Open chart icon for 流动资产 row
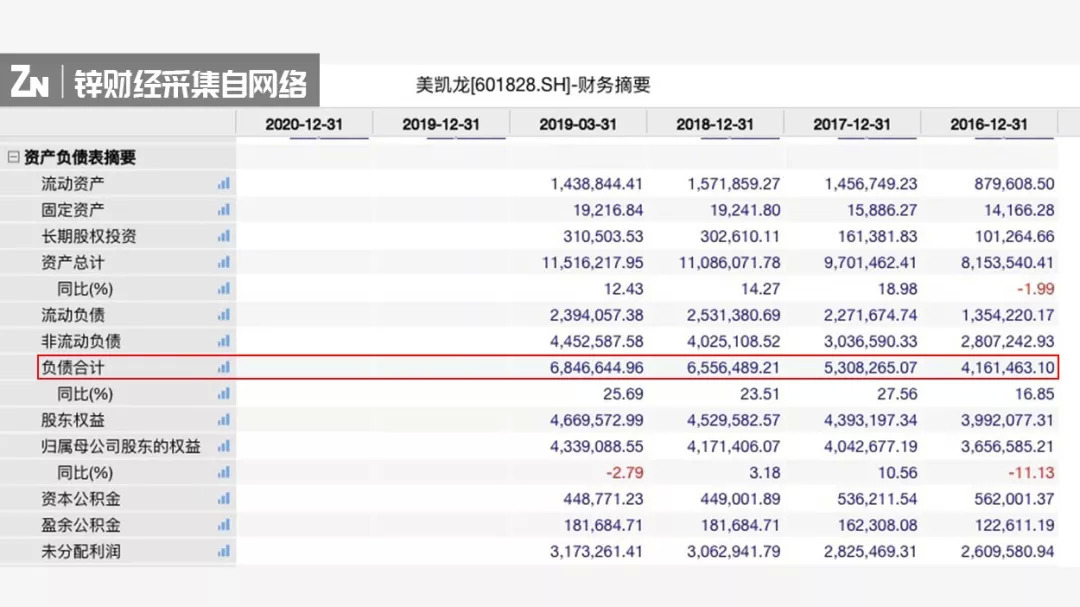The height and width of the screenshot is (607, 1080). pyautogui.click(x=224, y=183)
